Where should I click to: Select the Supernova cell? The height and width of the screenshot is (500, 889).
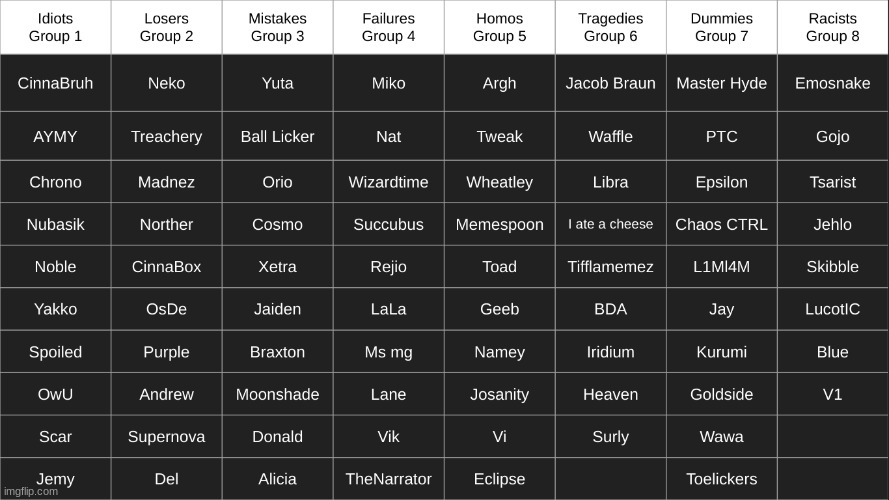coord(166,437)
